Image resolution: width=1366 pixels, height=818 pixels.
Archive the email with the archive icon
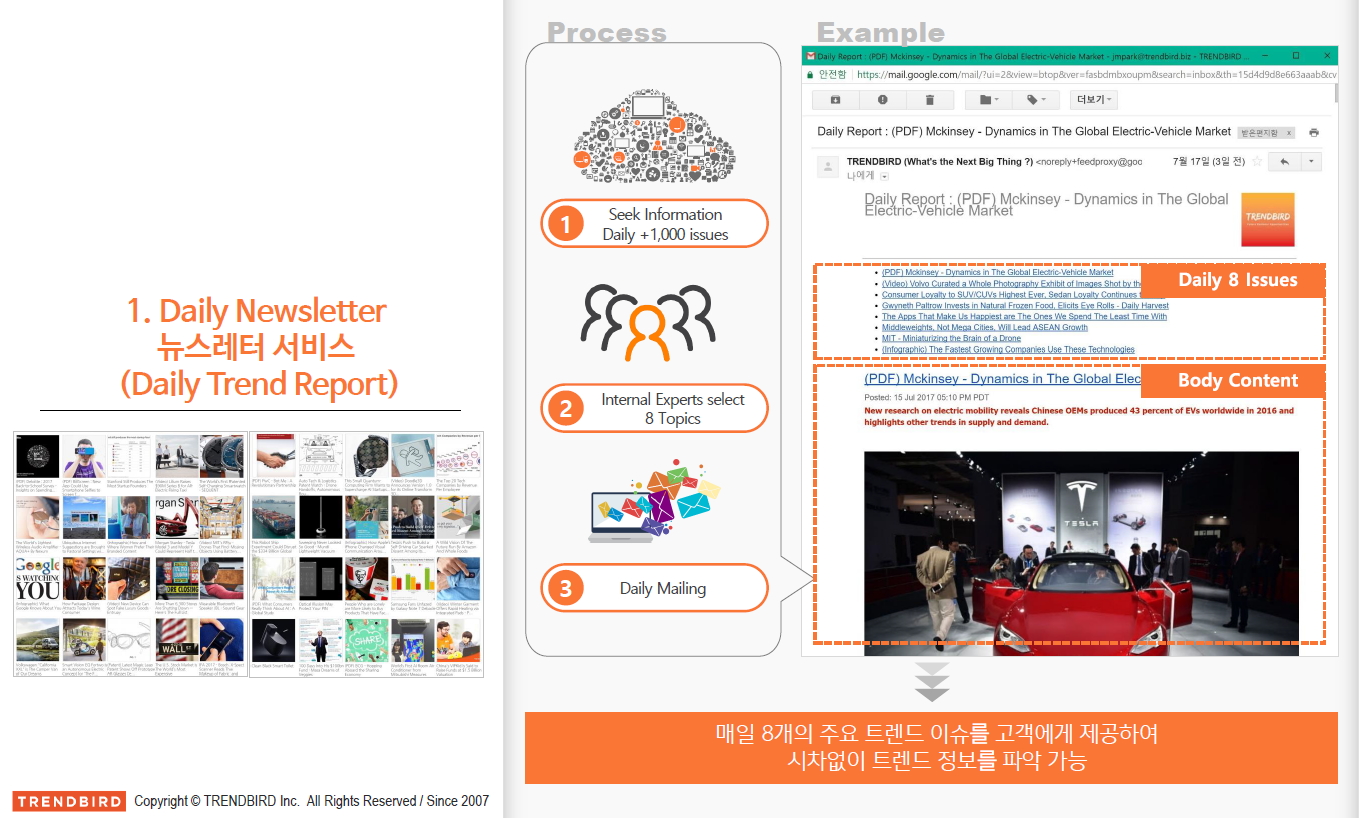coord(836,100)
